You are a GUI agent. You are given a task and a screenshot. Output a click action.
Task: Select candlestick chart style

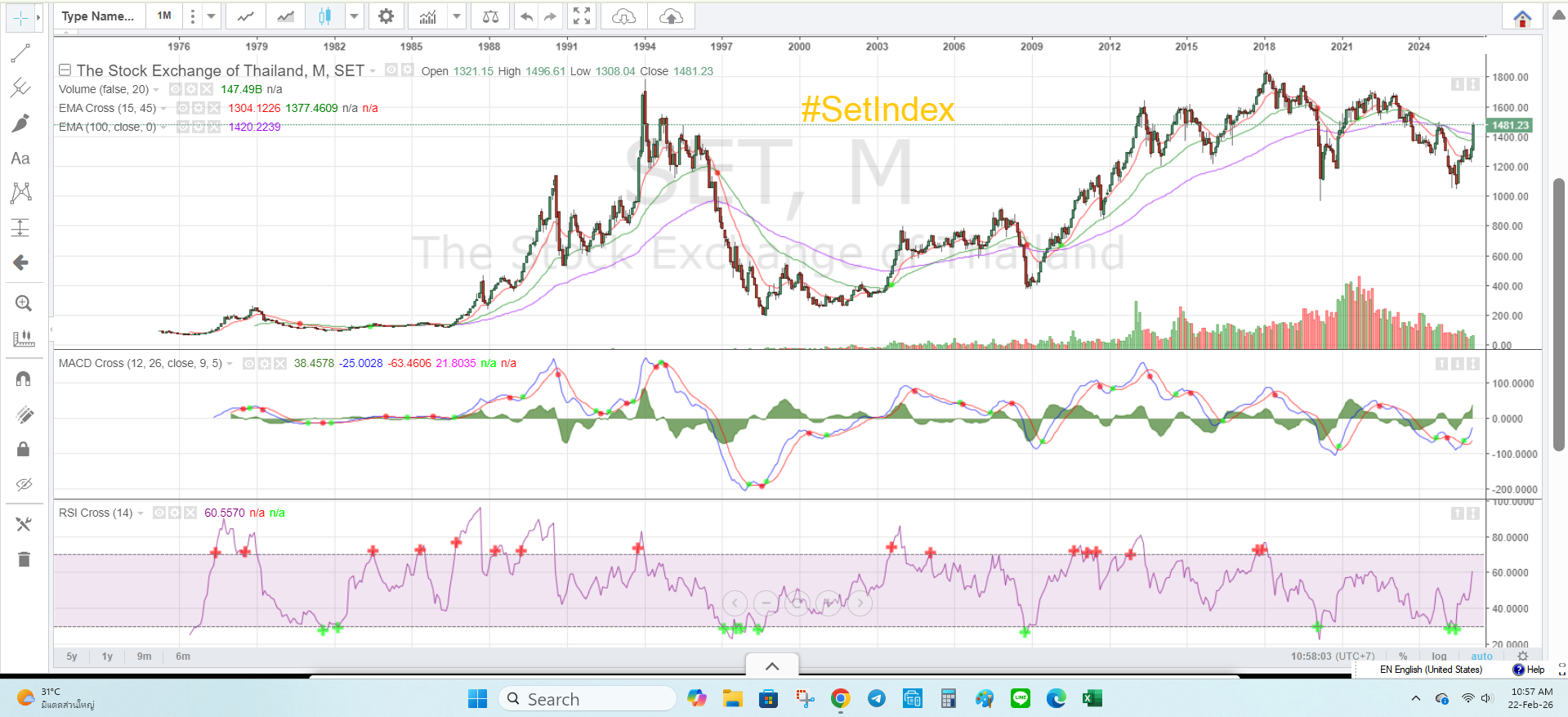[x=325, y=16]
